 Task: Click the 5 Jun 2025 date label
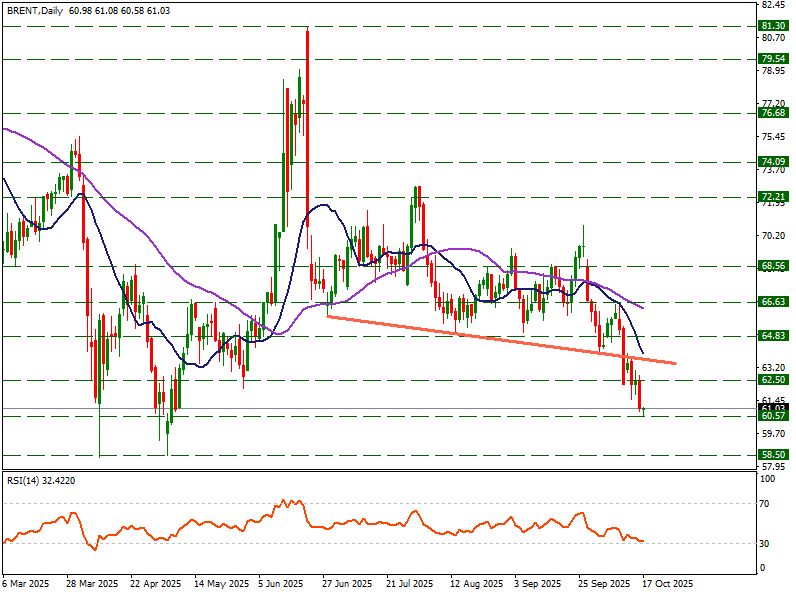coord(282,582)
